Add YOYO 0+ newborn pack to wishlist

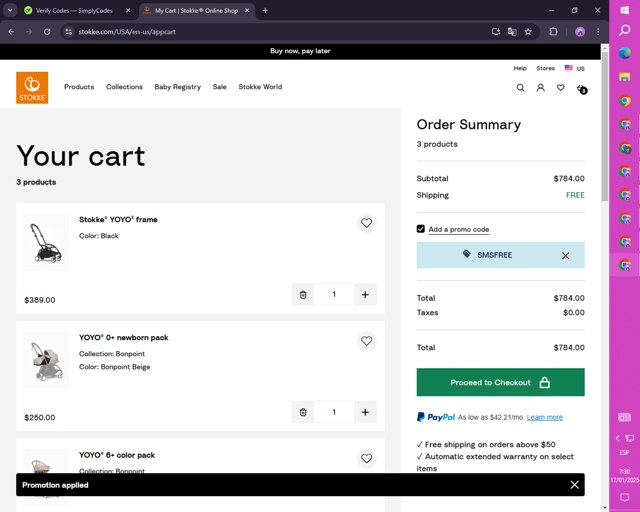[366, 341]
